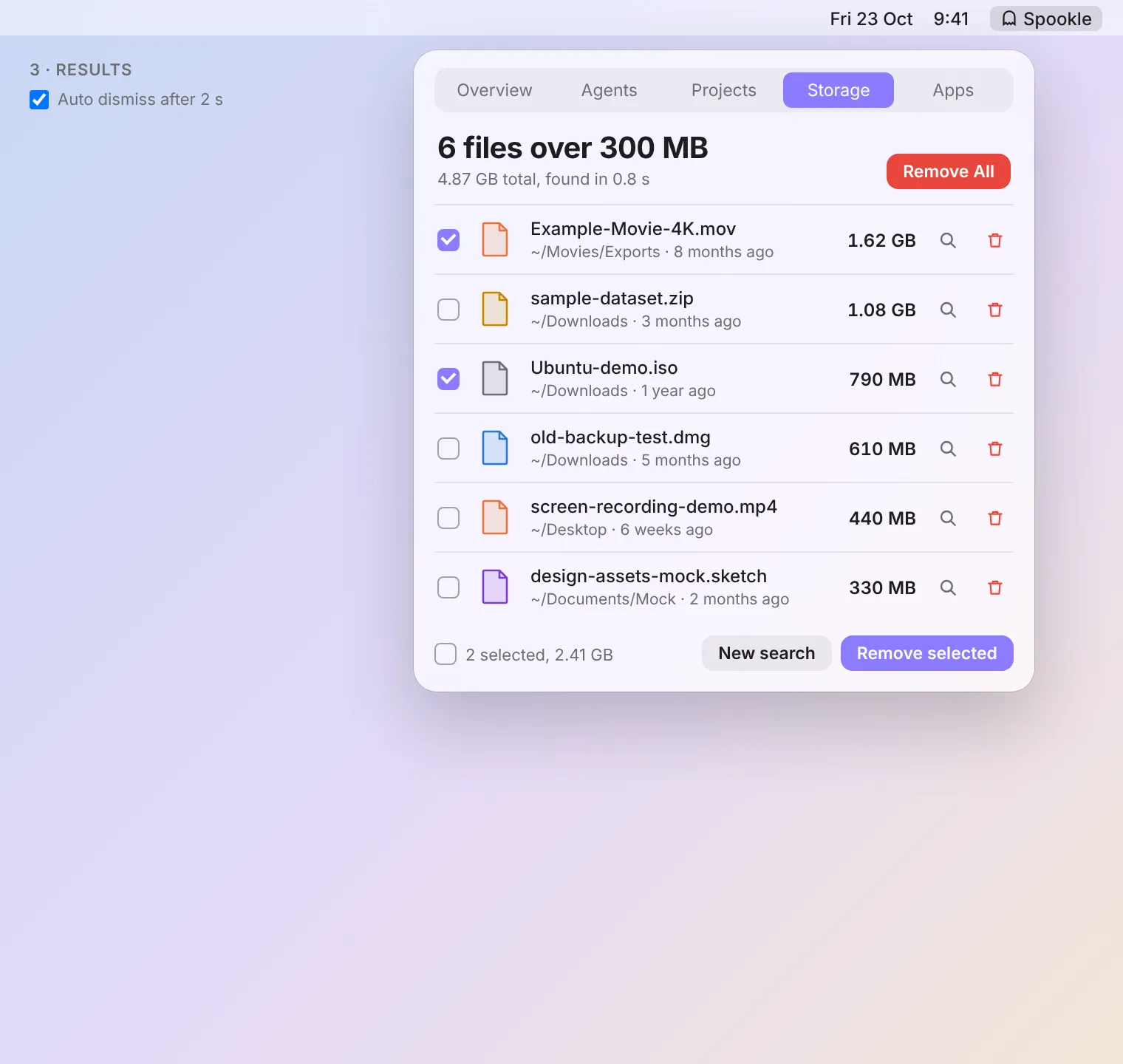Image resolution: width=1123 pixels, height=1064 pixels.
Task: Click the trash icon for old-backup-test.dmg
Action: (x=995, y=449)
